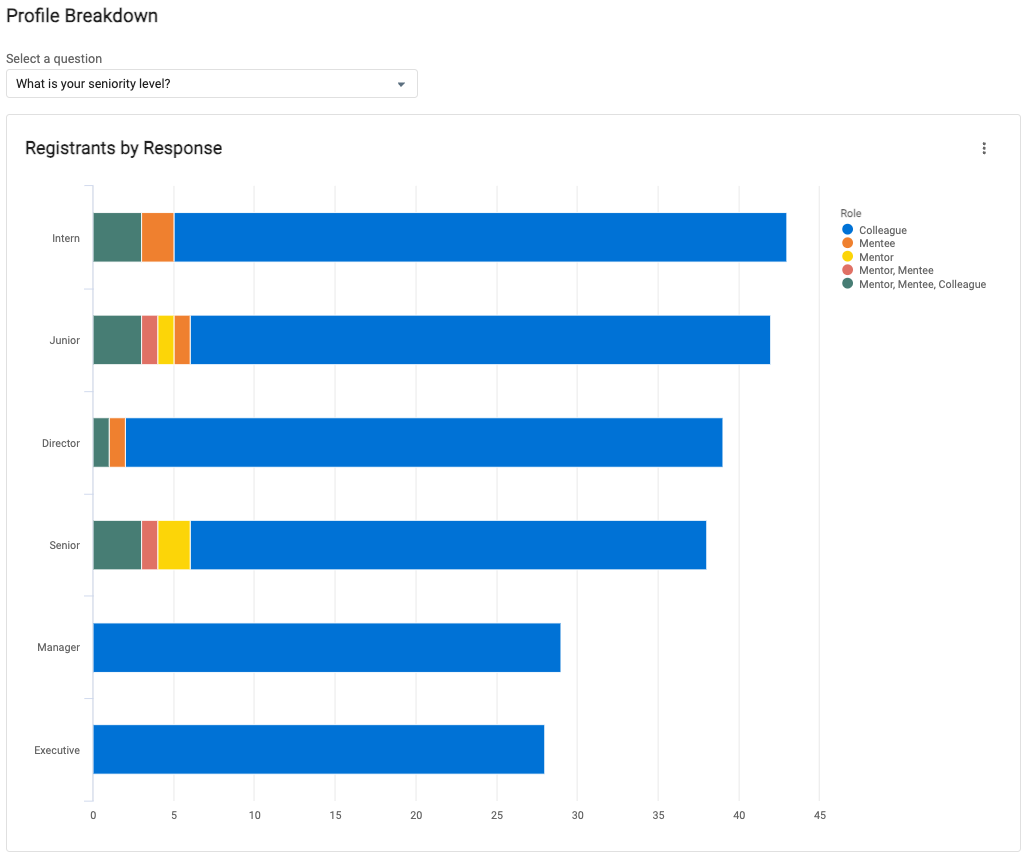The image size is (1032, 861).
Task: Click the blue Executive bar
Action: point(318,750)
